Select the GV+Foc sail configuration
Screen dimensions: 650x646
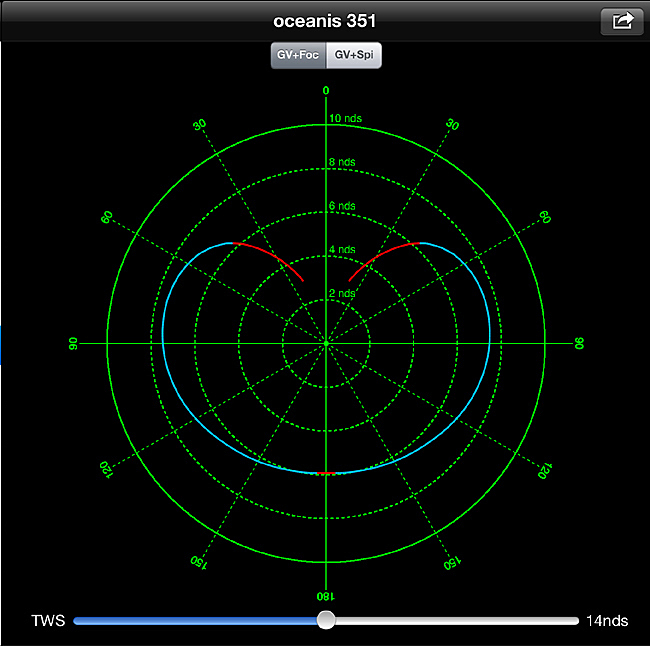298,55
